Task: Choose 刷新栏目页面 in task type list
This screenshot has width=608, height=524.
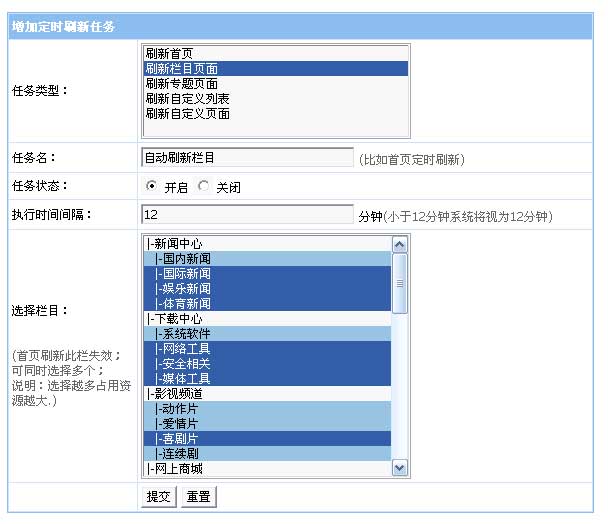Action: [181, 69]
